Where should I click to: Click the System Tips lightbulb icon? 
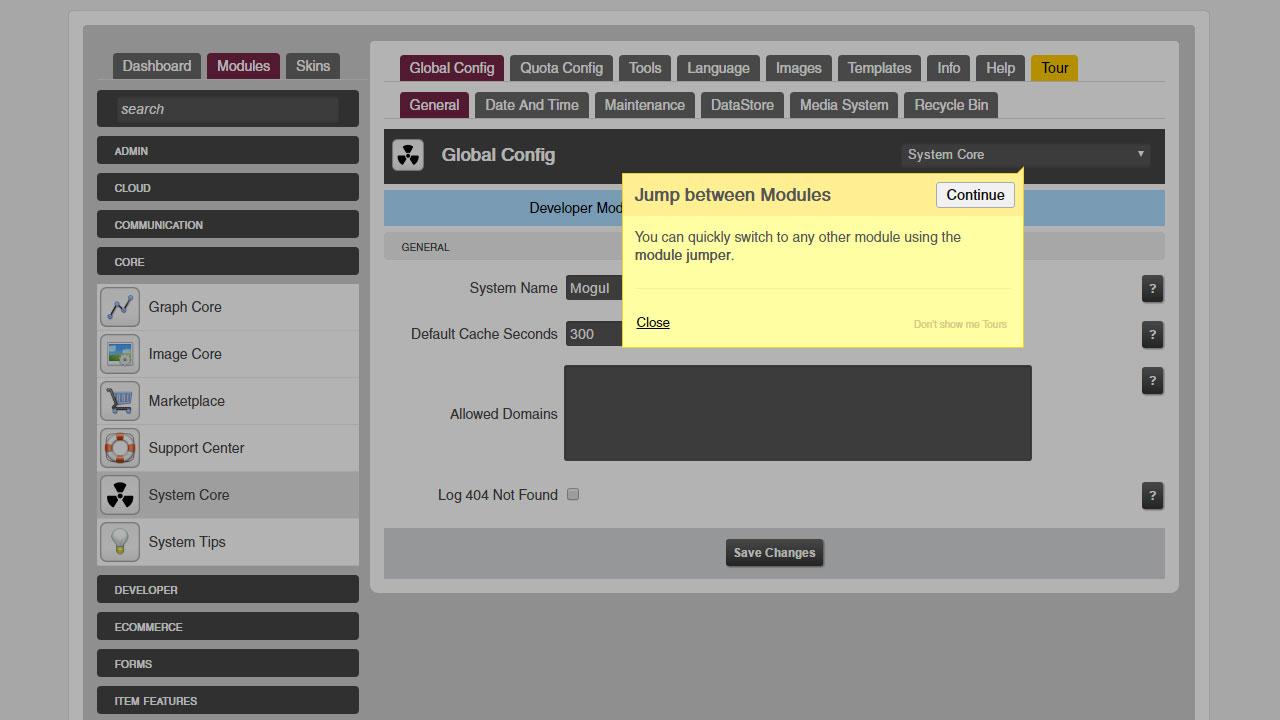pyautogui.click(x=120, y=542)
